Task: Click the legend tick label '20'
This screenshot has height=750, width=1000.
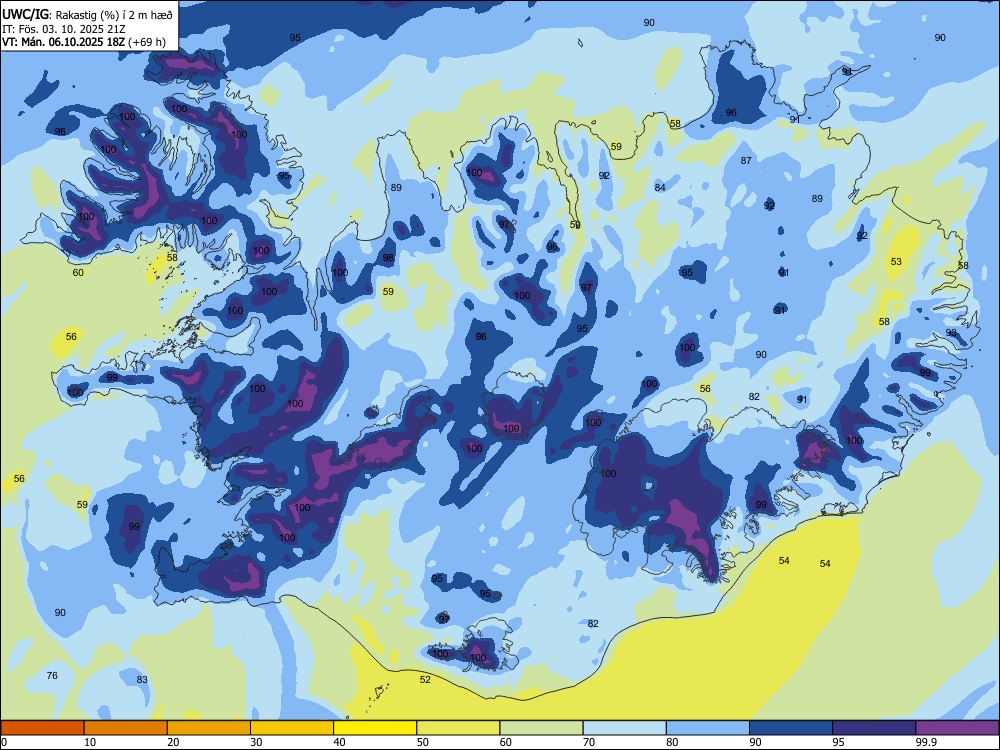Action: (173, 742)
